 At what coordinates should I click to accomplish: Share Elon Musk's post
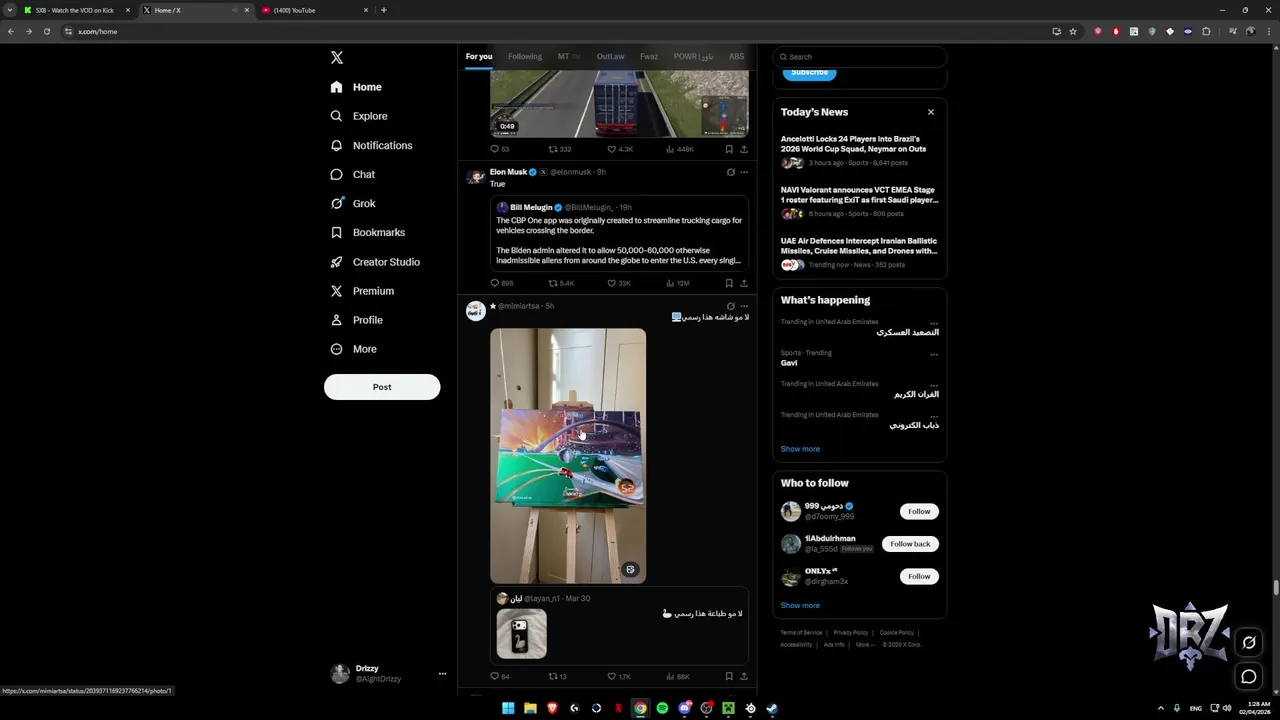coord(744,283)
